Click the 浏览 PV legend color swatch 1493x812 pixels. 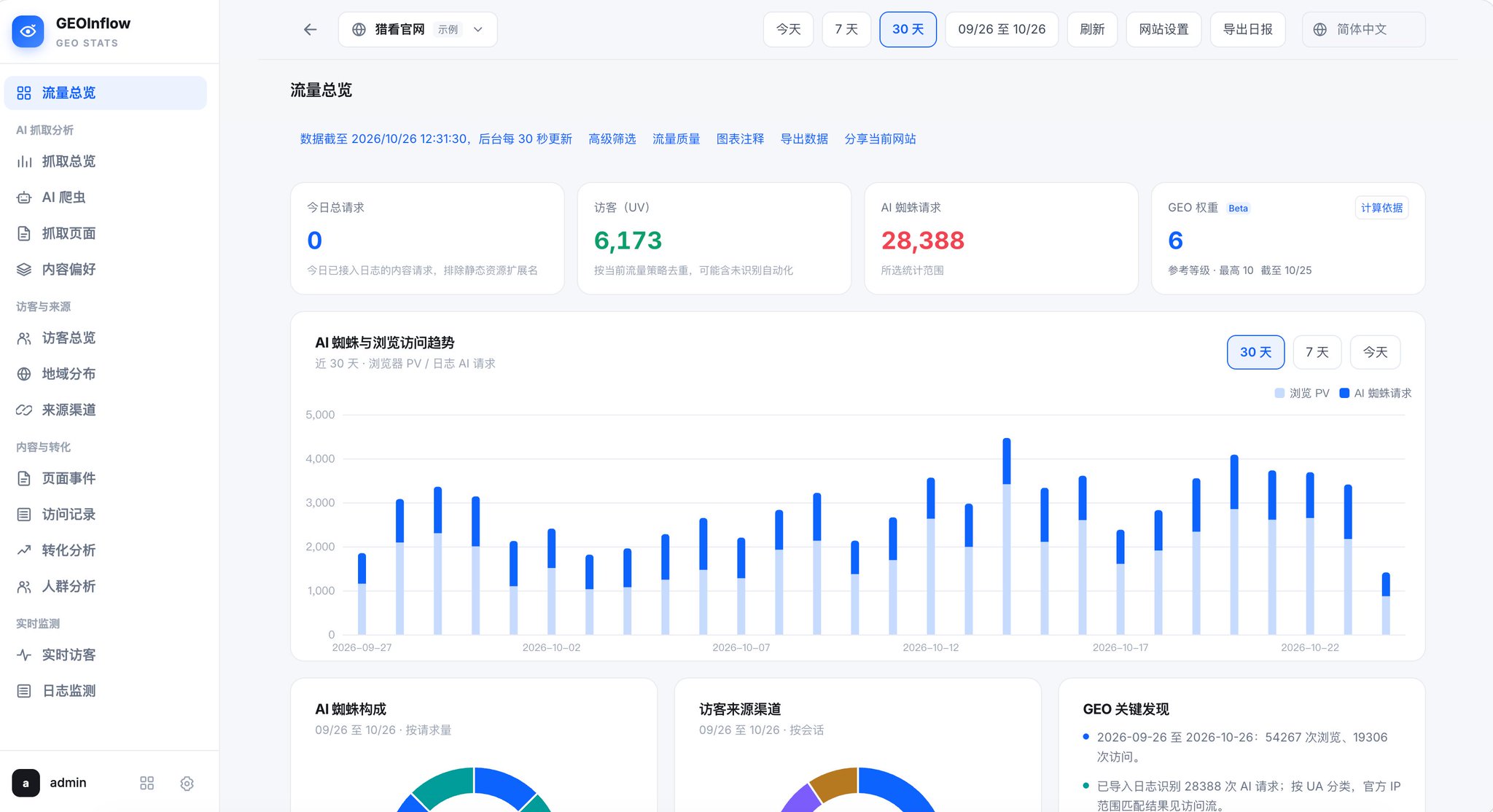click(x=1279, y=394)
